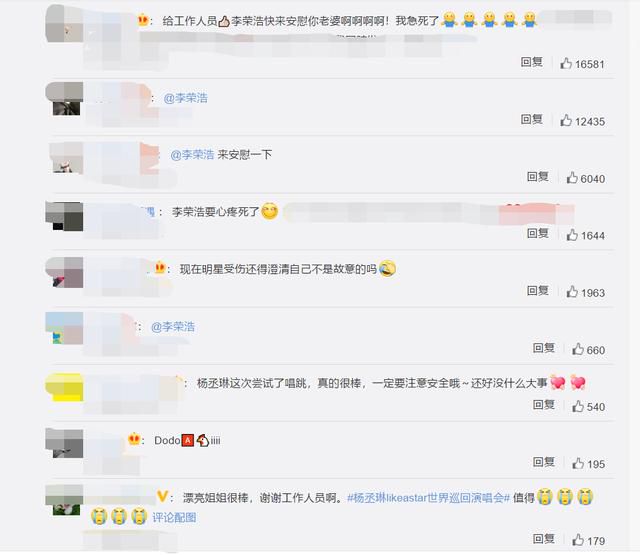Image resolution: width=640 pixels, height=555 pixels.
Task: Click thumbs-up on the 12435-like comment
Action: 566,120
